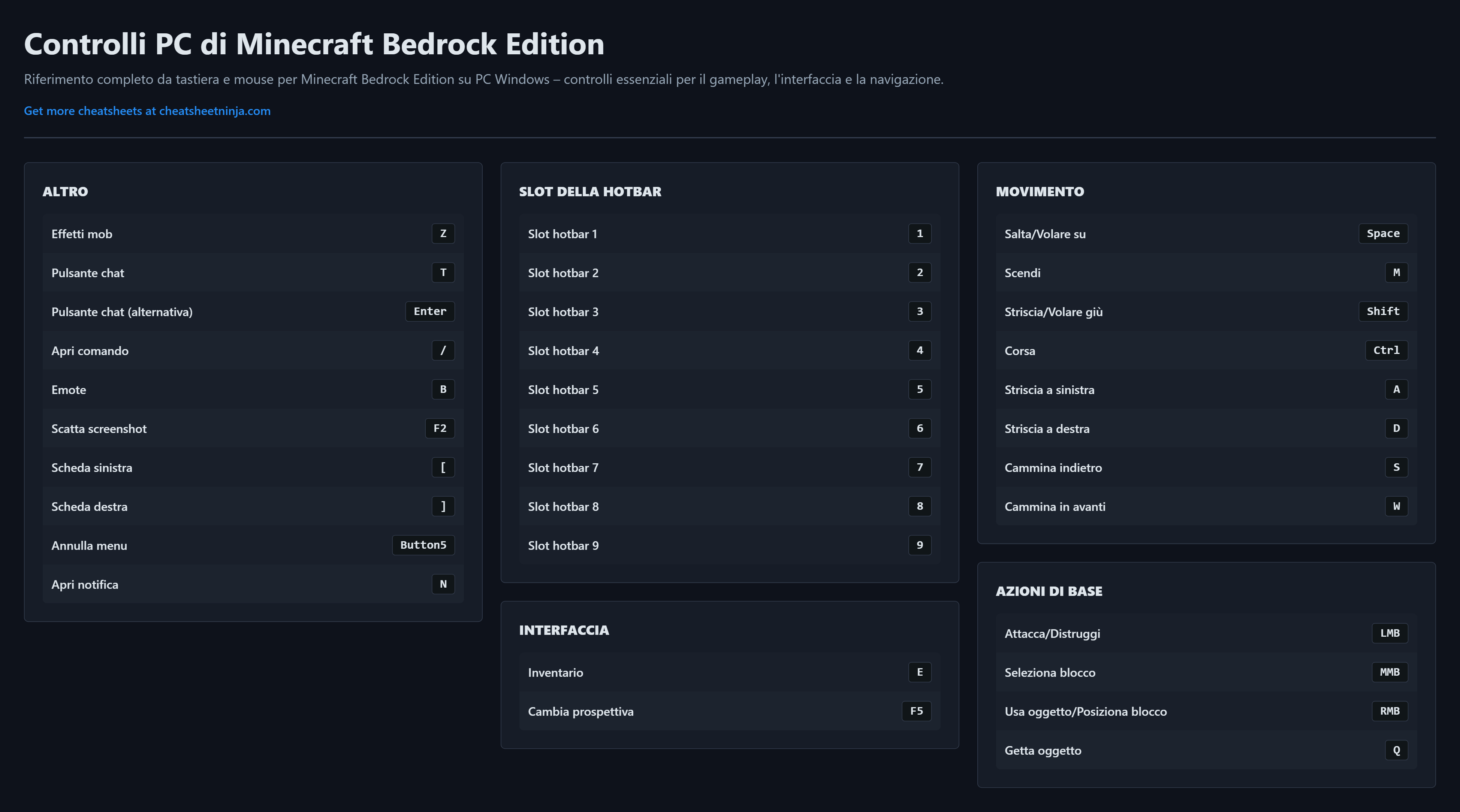Screen dimensions: 1460x812
Task: Select the Slot hotbar 5 row
Action: tap(729, 389)
